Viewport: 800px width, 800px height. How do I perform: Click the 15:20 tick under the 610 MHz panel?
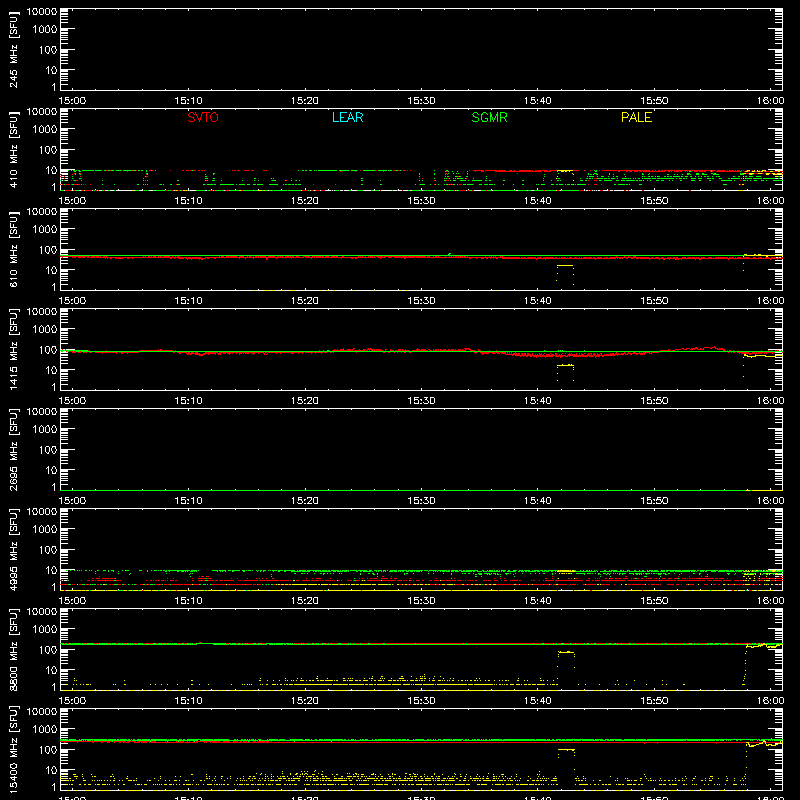click(305, 301)
